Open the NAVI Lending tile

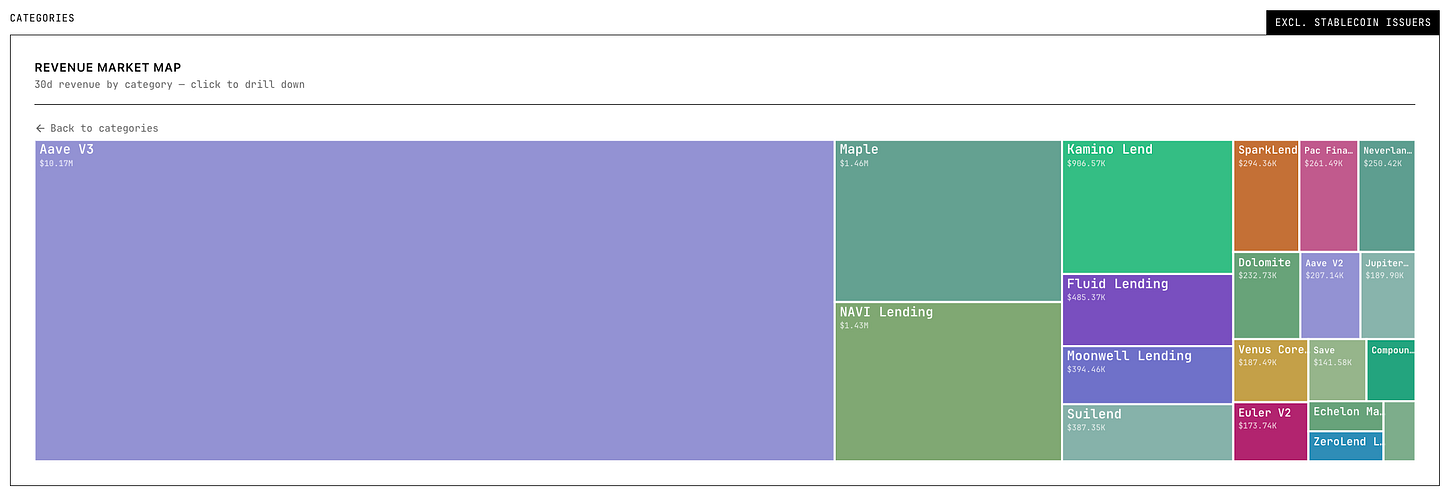[947, 381]
